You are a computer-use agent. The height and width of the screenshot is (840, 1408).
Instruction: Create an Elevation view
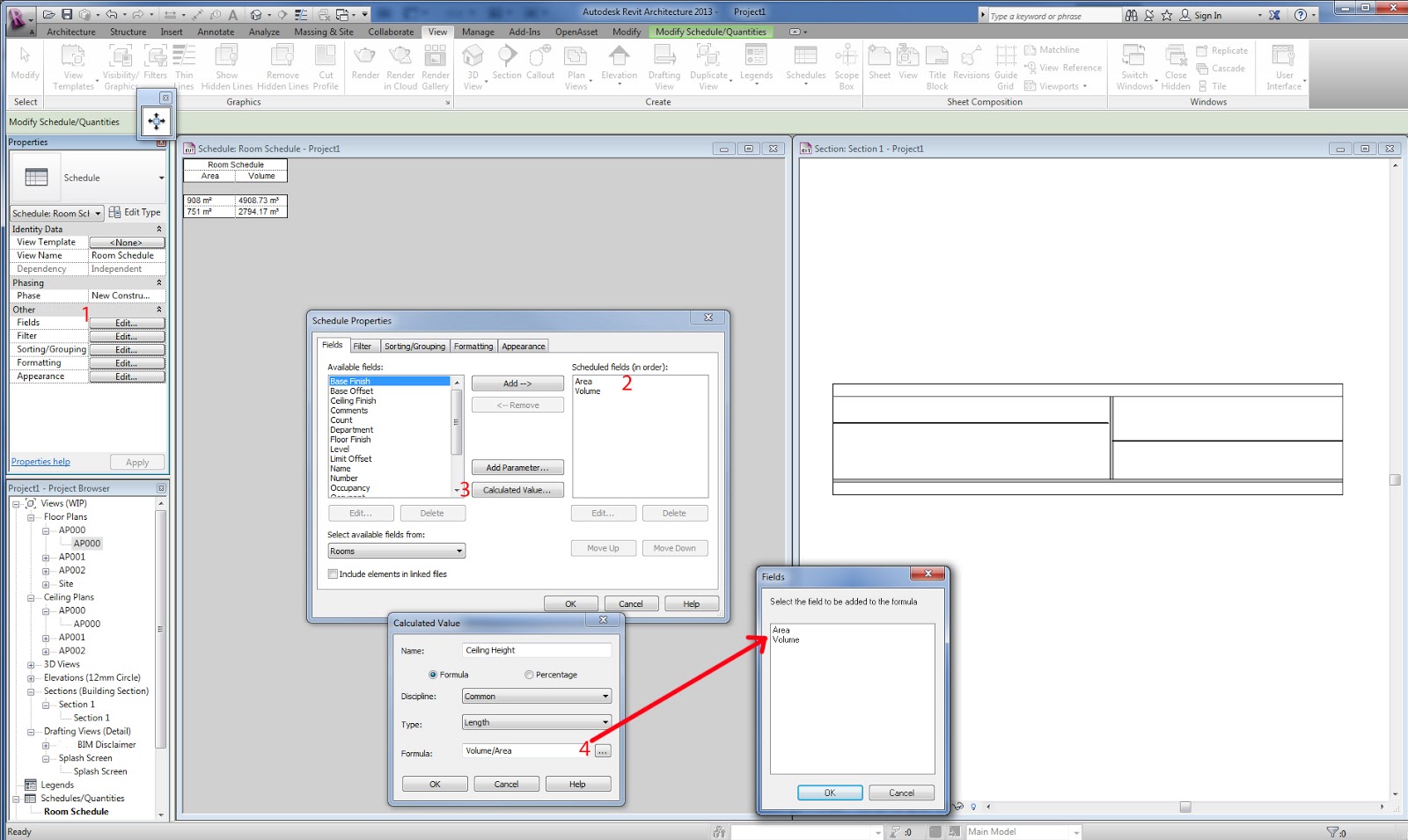pos(619,62)
